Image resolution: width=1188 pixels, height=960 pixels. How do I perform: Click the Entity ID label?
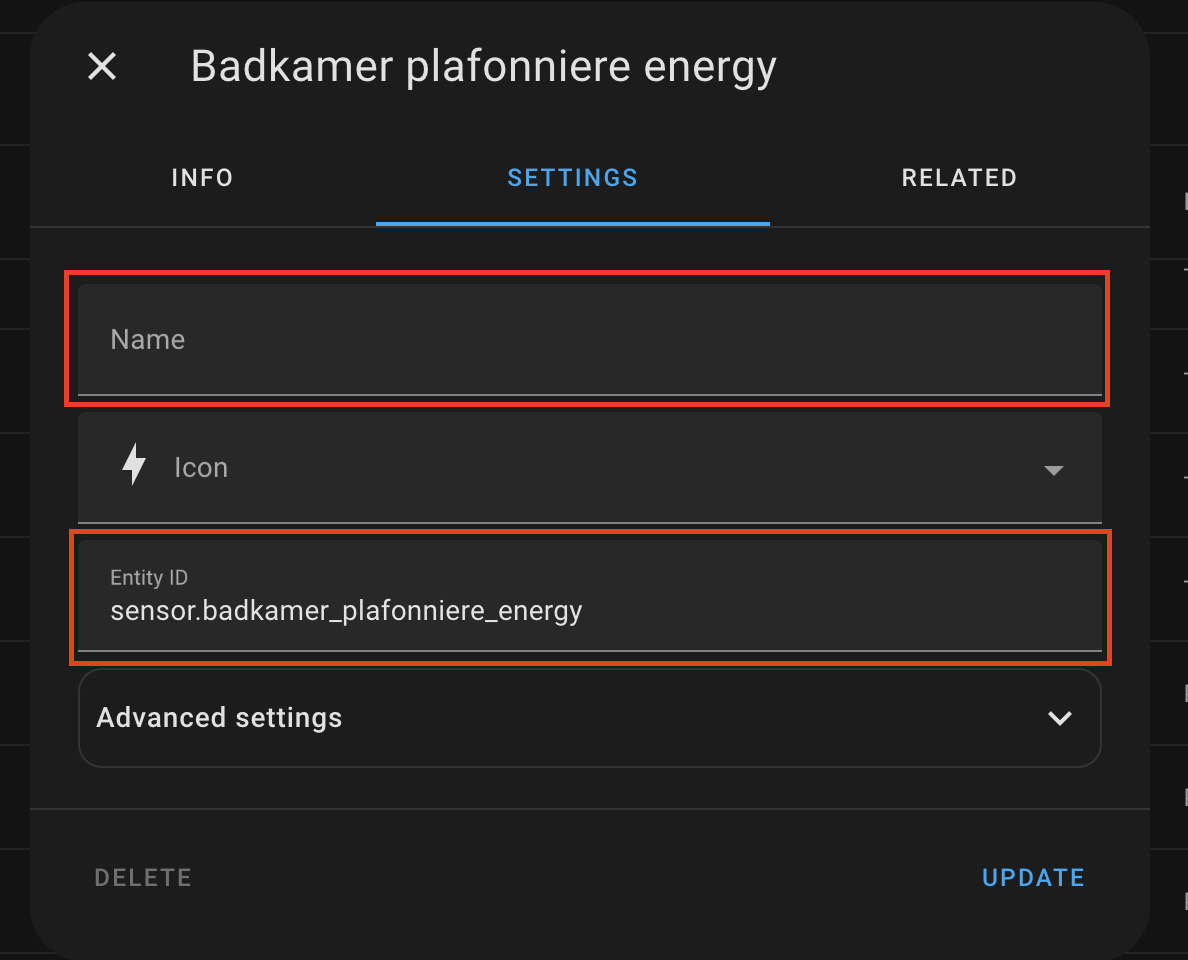pos(148,577)
